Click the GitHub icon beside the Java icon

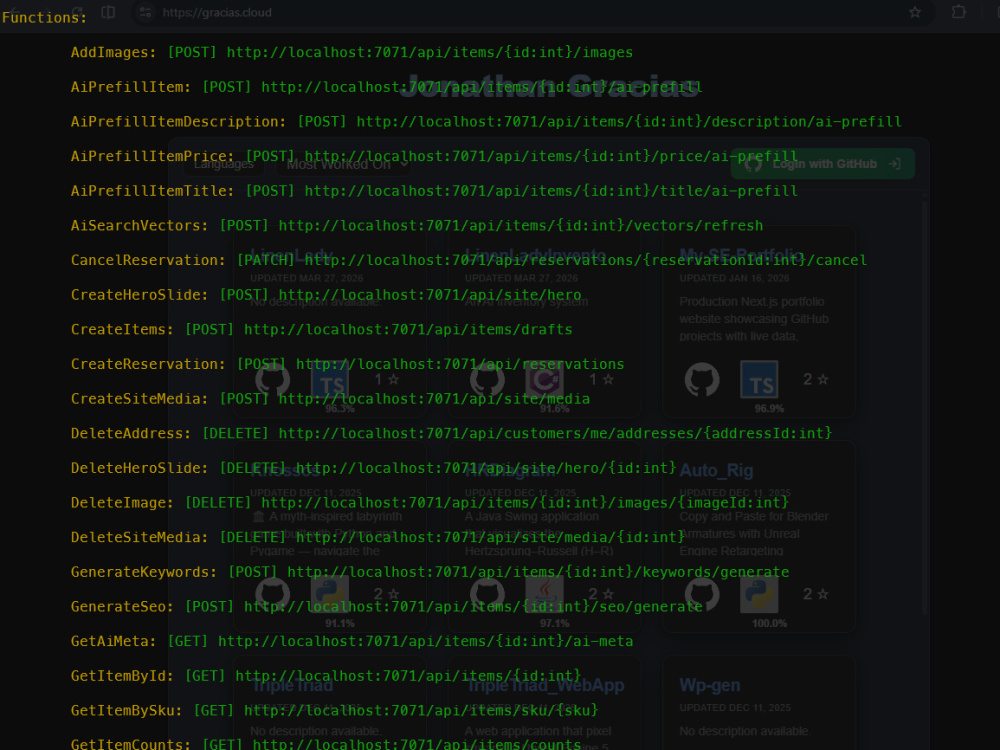coord(487,594)
